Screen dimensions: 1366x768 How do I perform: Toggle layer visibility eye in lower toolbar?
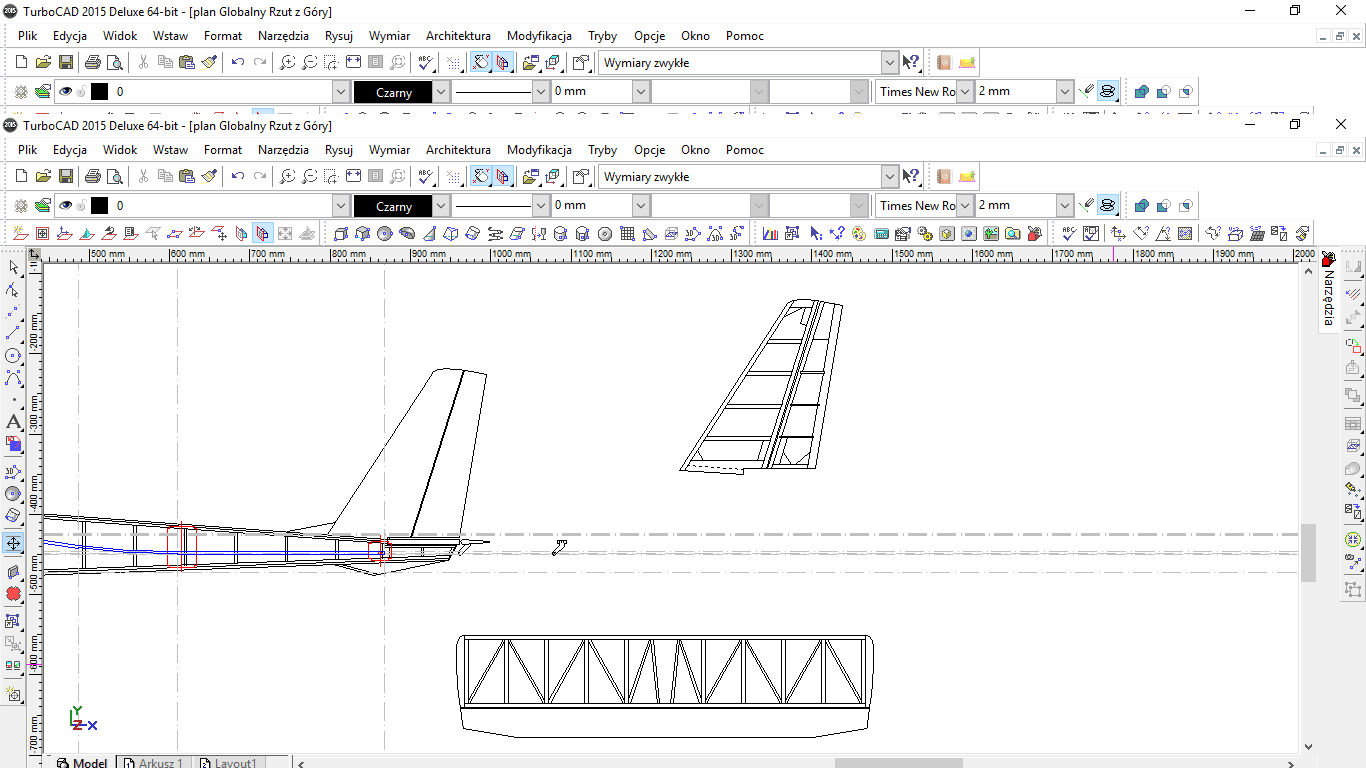click(65, 206)
